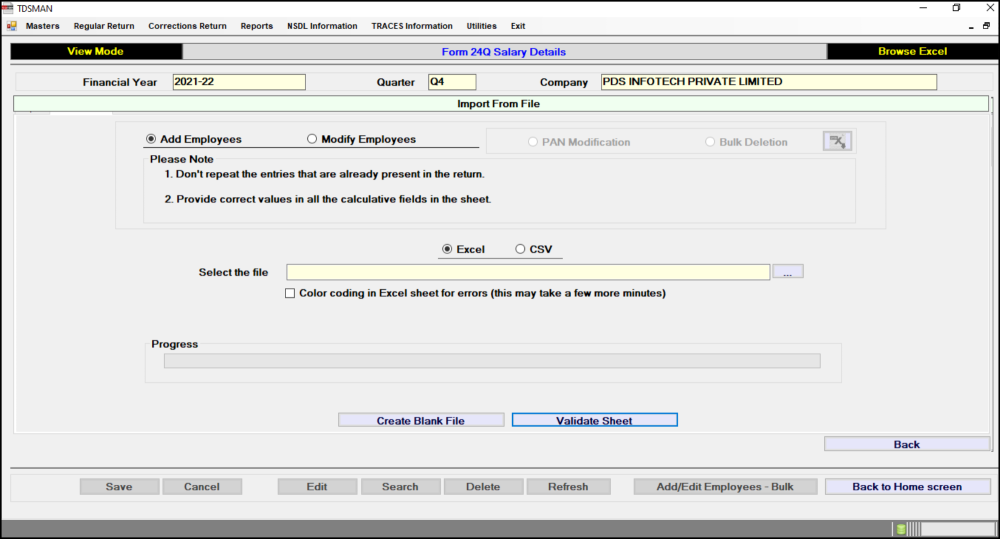Viewport: 1000px width, 539px height.
Task: Click the Financial Year field showing 2021-22
Action: tap(239, 82)
